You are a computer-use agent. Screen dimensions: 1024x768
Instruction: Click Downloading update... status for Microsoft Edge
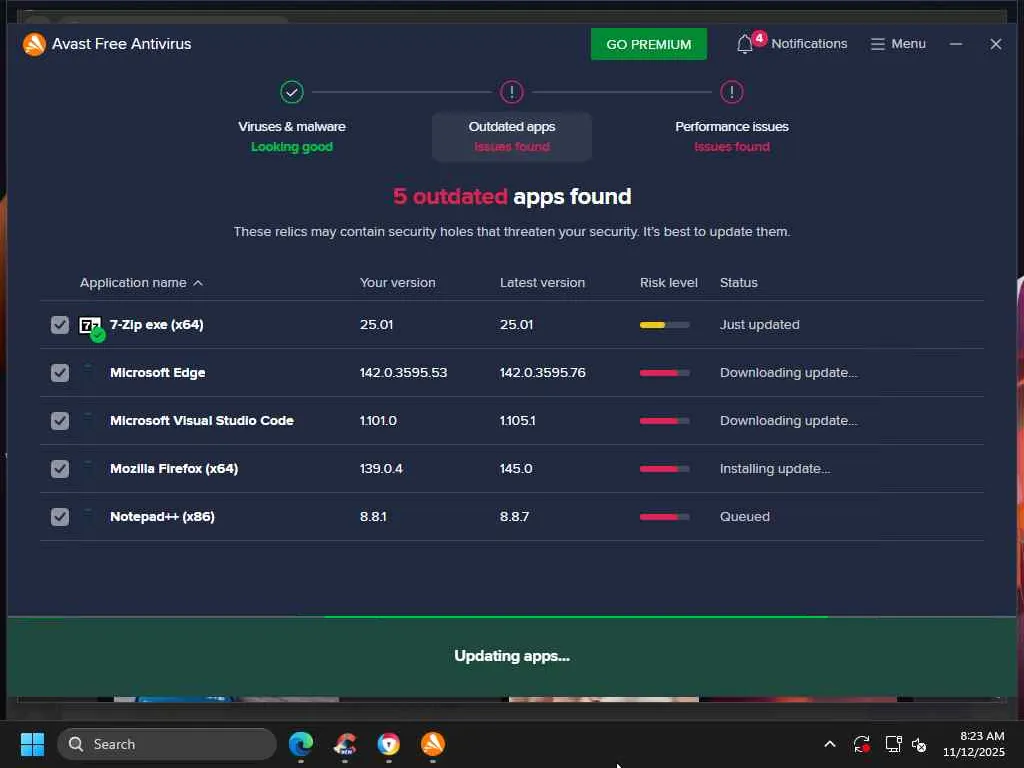pos(789,372)
